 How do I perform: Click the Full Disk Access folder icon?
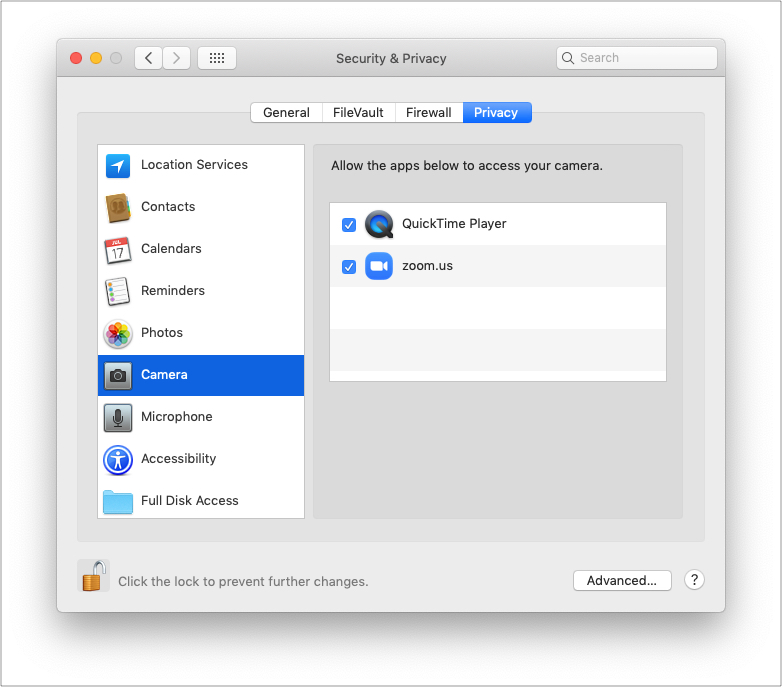click(x=118, y=502)
